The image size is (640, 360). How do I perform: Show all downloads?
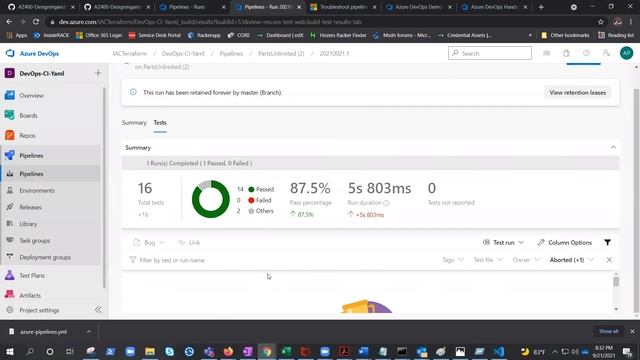[608, 331]
